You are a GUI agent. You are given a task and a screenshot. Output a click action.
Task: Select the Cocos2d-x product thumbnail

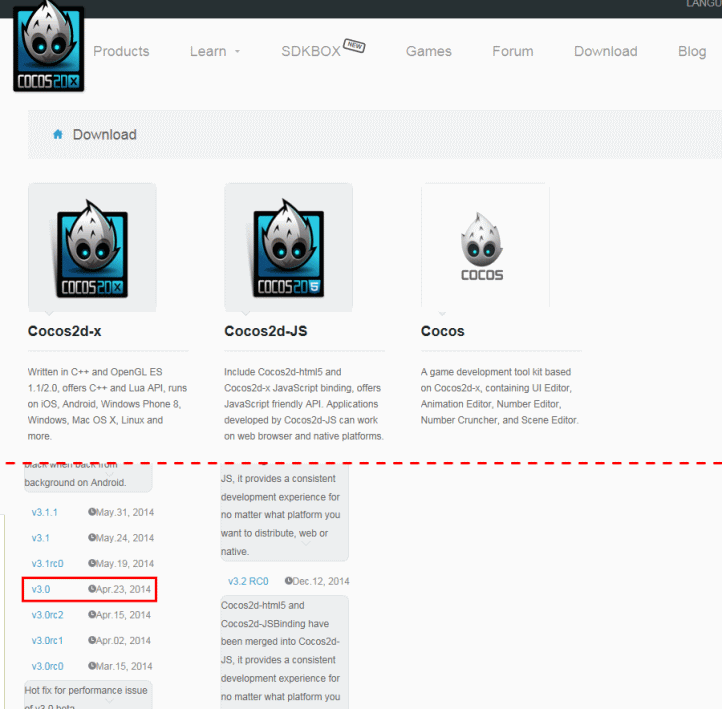(92, 247)
